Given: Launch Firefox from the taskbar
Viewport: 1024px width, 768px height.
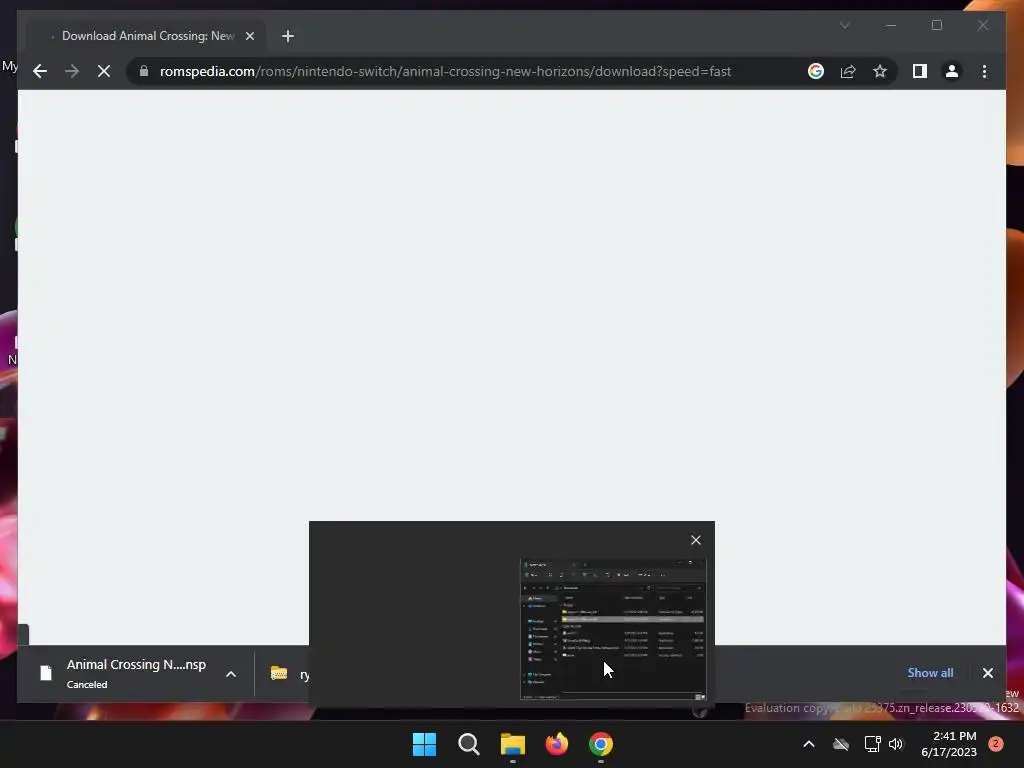Looking at the screenshot, I should point(556,744).
